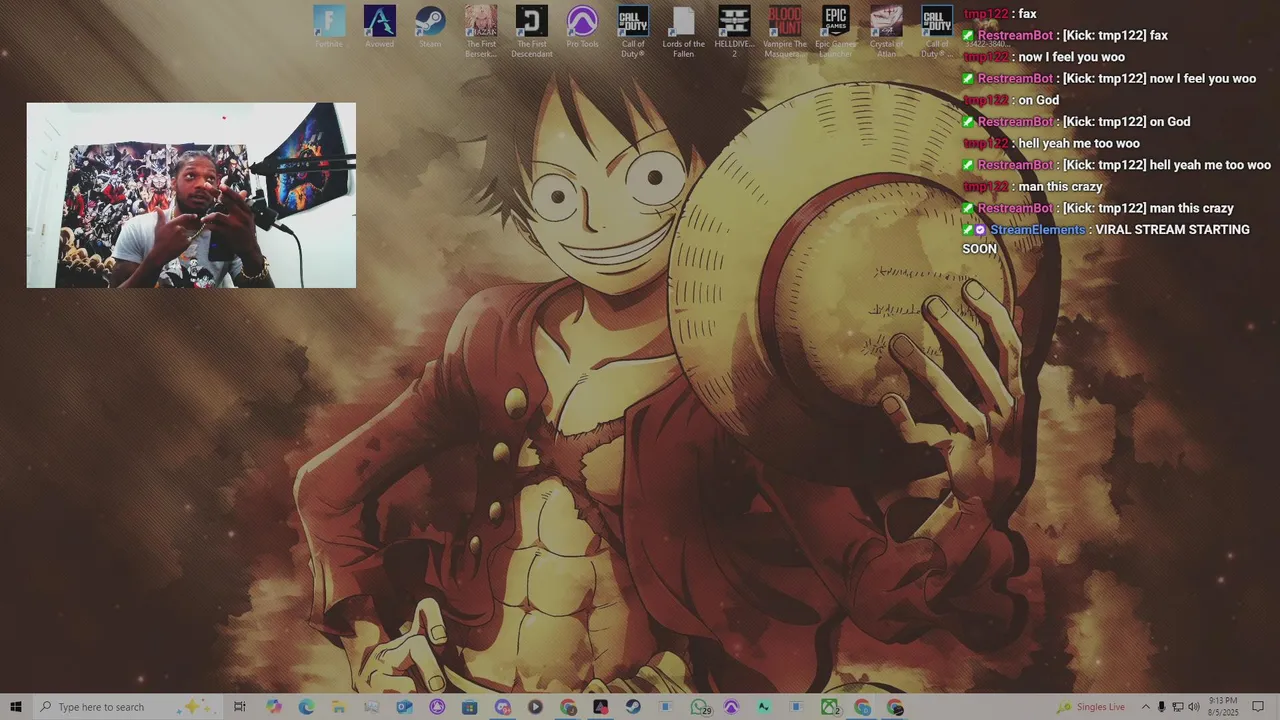Open the Windows Start menu
This screenshot has width=1280, height=720.
16,707
